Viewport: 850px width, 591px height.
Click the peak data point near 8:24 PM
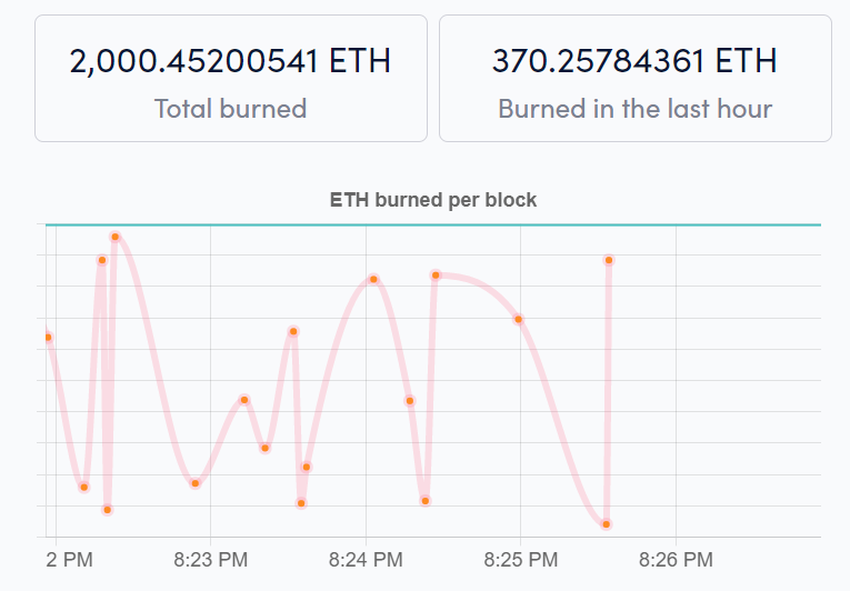pyautogui.click(x=374, y=279)
